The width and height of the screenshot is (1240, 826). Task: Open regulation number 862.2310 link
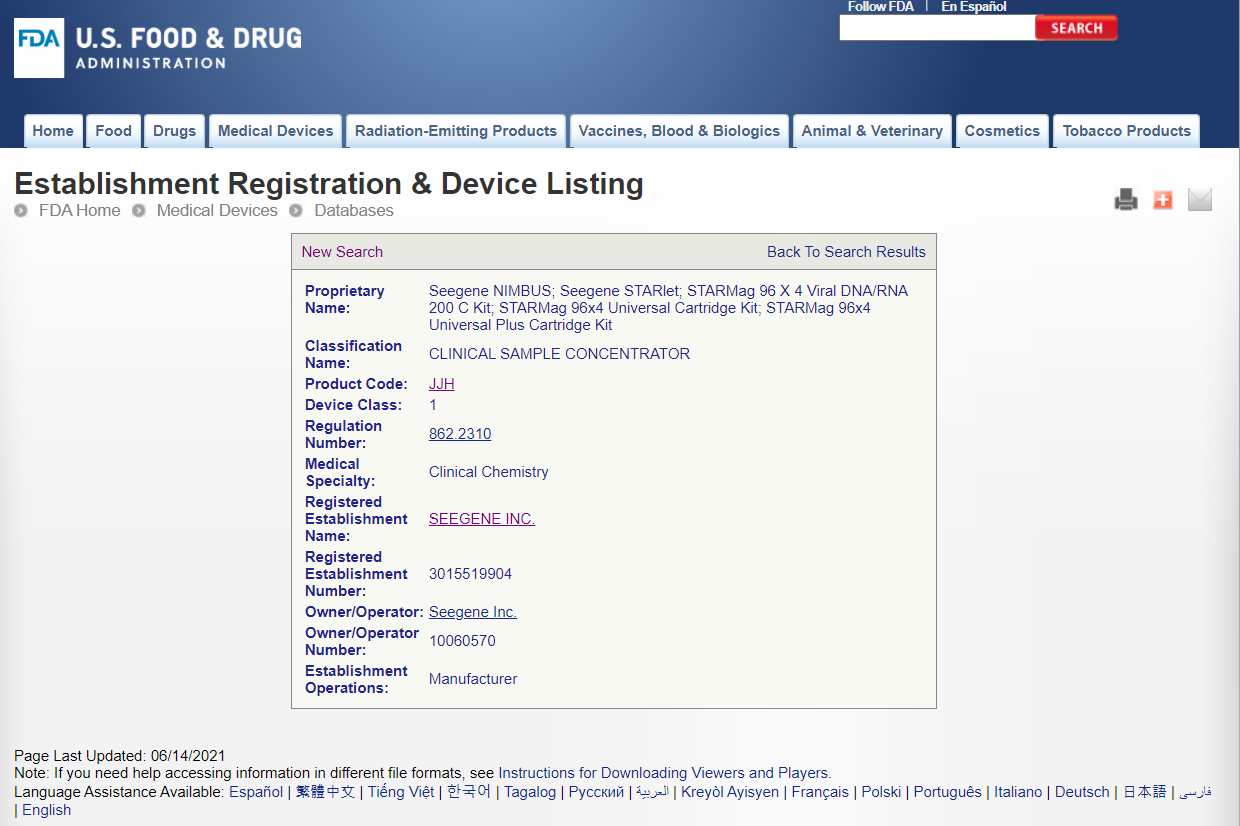[460, 434]
